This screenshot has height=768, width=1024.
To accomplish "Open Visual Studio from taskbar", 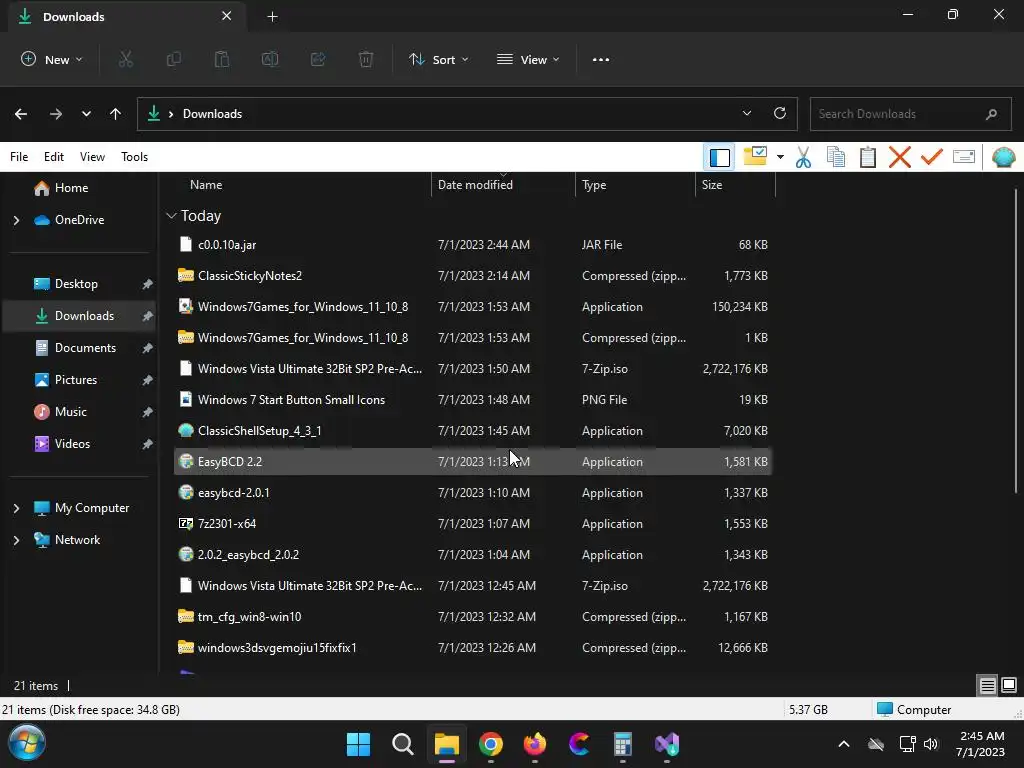I will coord(667,744).
